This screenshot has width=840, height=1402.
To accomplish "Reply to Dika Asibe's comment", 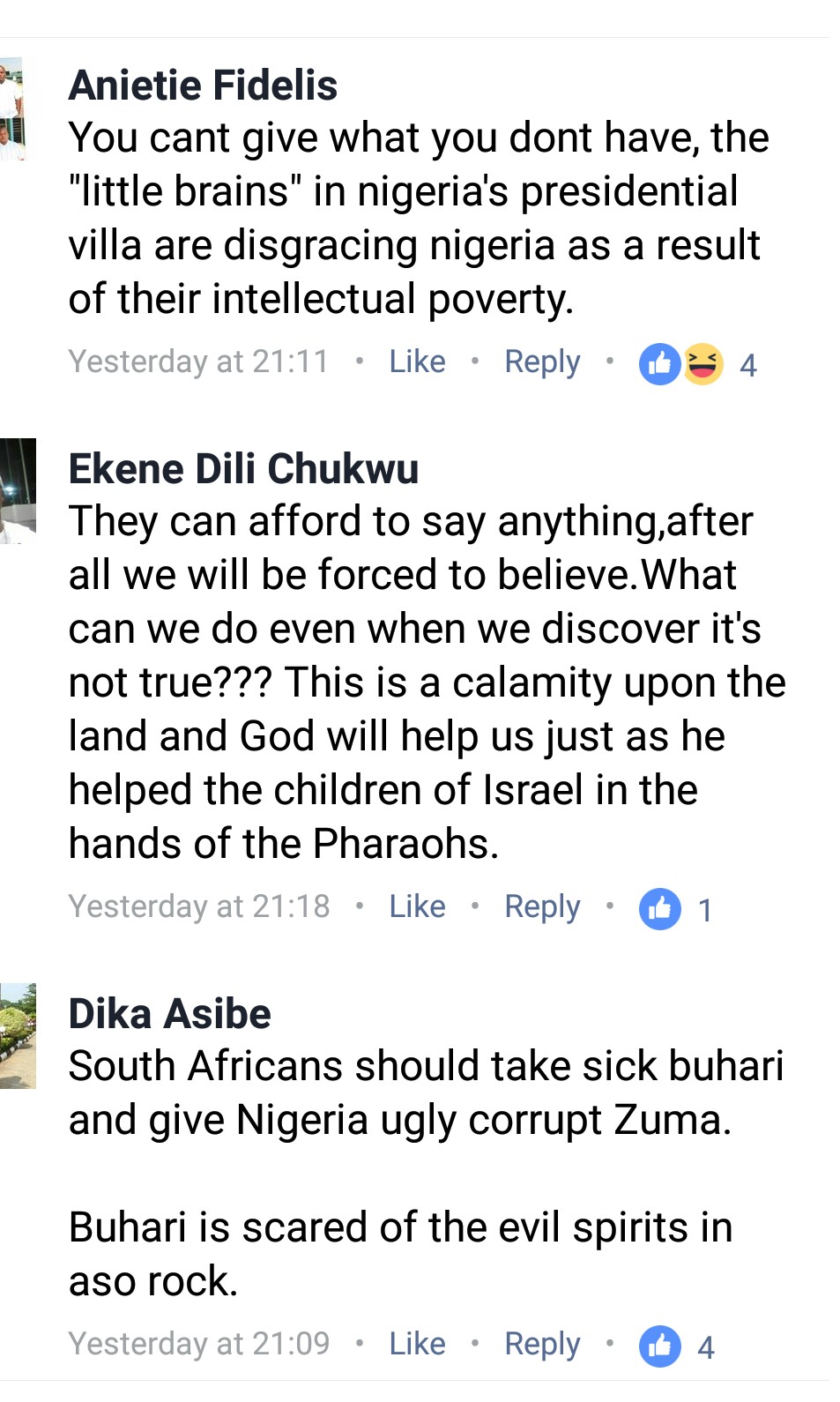I will [x=542, y=1344].
